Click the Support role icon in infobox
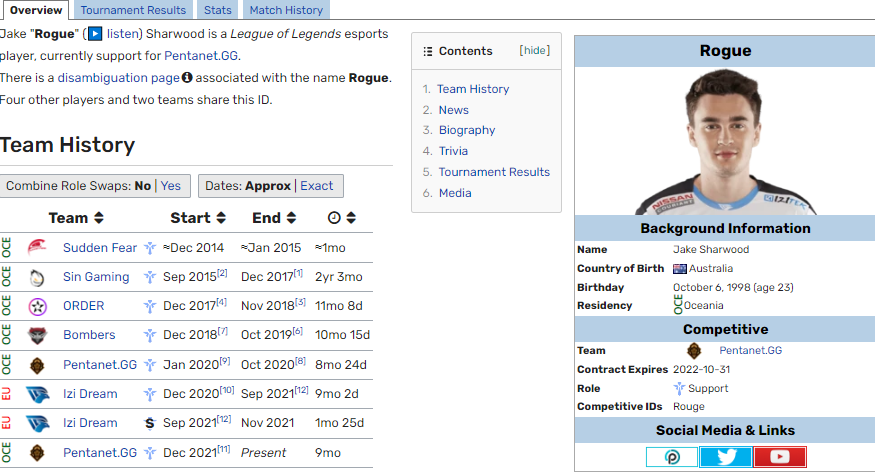The image size is (875, 472). pyautogui.click(x=679, y=388)
